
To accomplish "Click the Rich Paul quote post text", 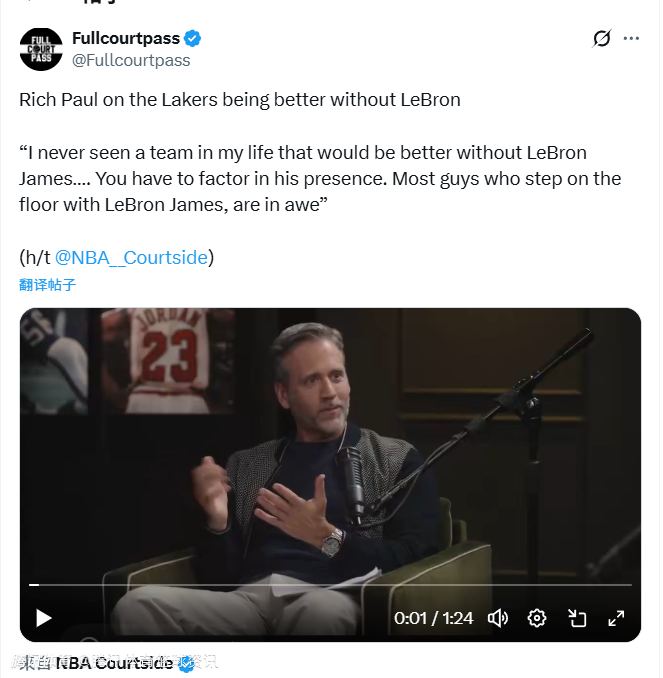I will pyautogui.click(x=320, y=178).
